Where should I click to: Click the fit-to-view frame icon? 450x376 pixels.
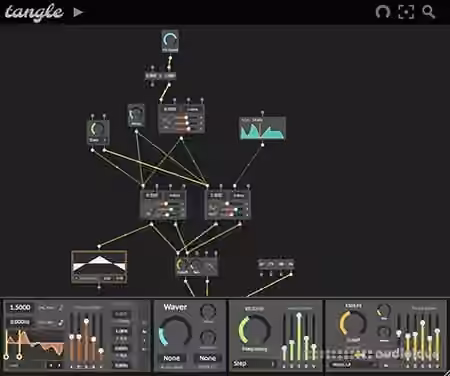click(x=406, y=12)
